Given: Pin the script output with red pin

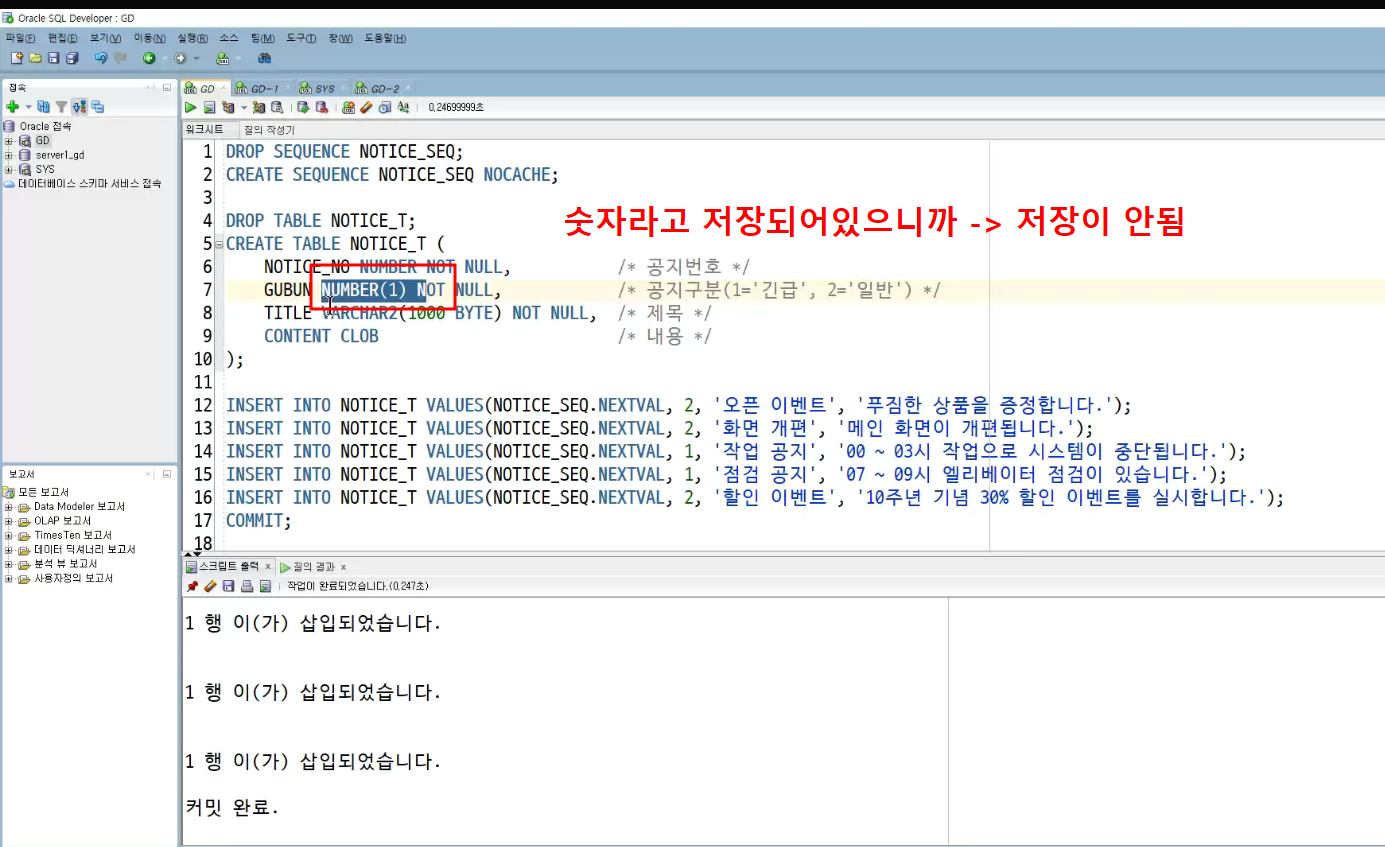Looking at the screenshot, I should pyautogui.click(x=192, y=586).
